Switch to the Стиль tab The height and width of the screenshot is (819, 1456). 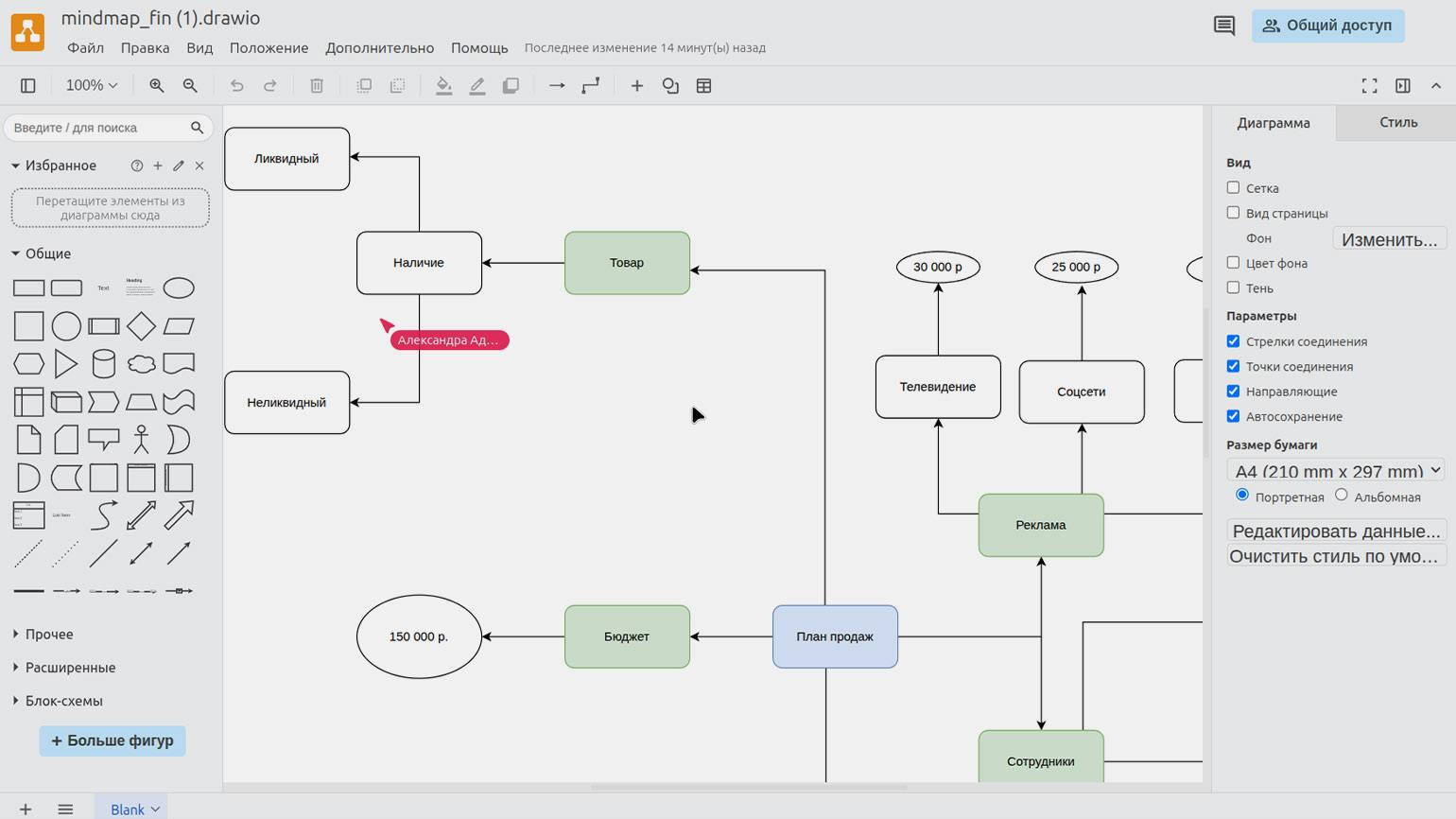tap(1397, 123)
